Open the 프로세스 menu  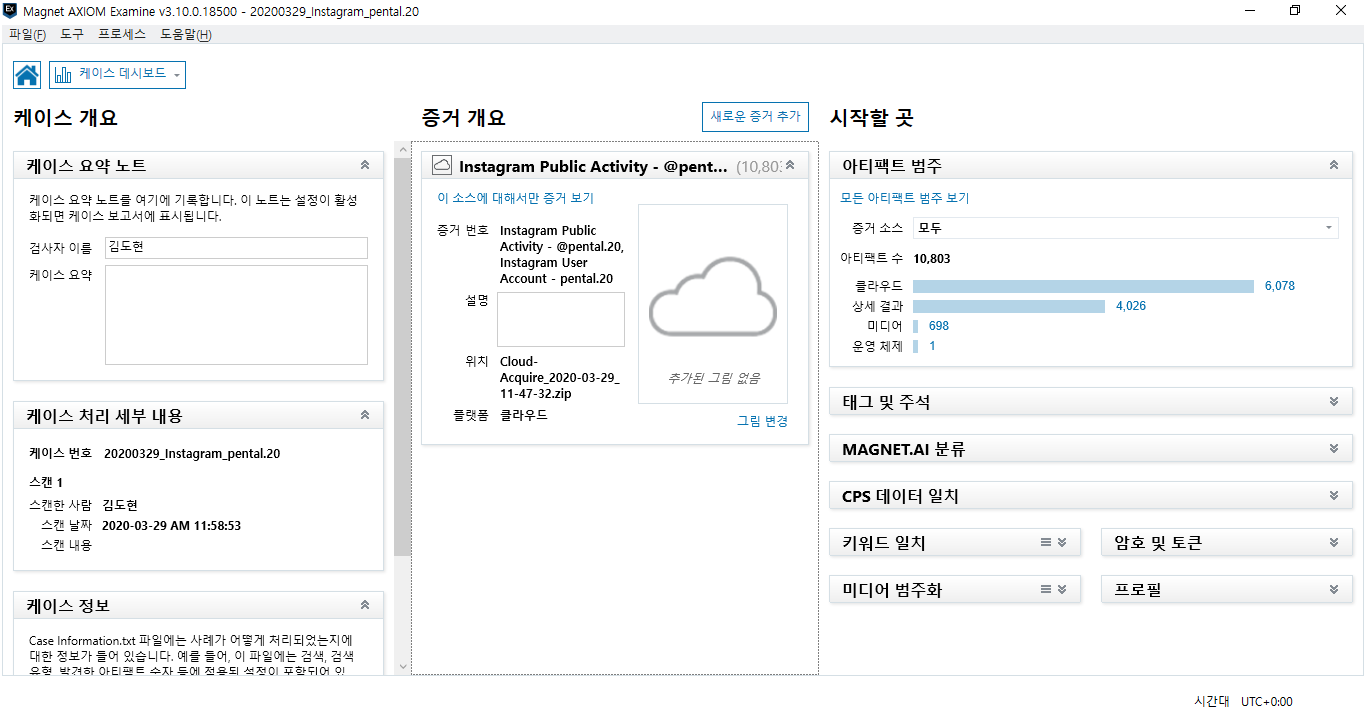click(122, 34)
